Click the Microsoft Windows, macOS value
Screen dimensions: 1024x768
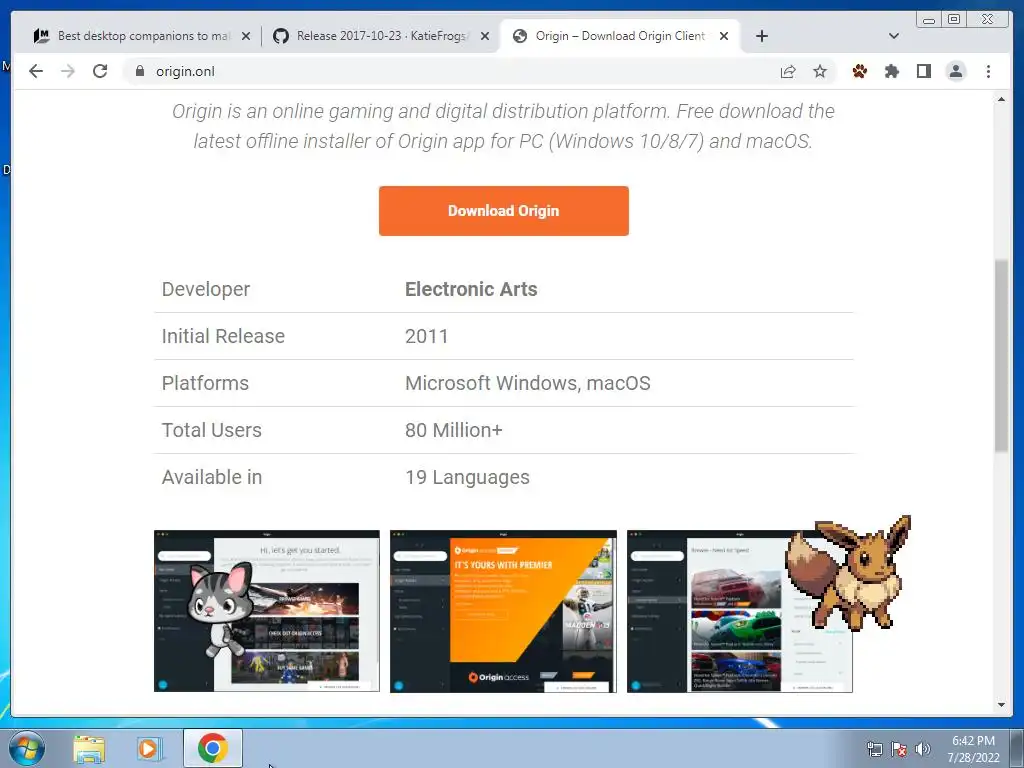tap(528, 383)
